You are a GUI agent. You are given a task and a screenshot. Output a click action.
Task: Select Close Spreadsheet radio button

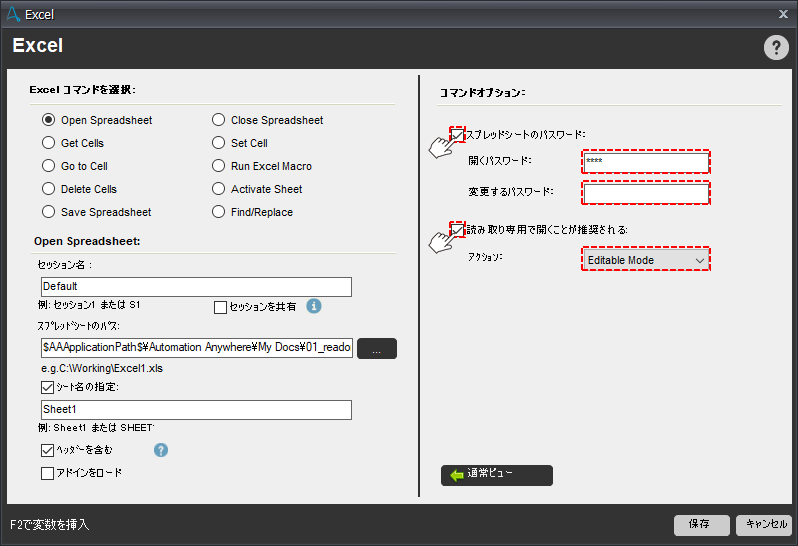click(218, 120)
